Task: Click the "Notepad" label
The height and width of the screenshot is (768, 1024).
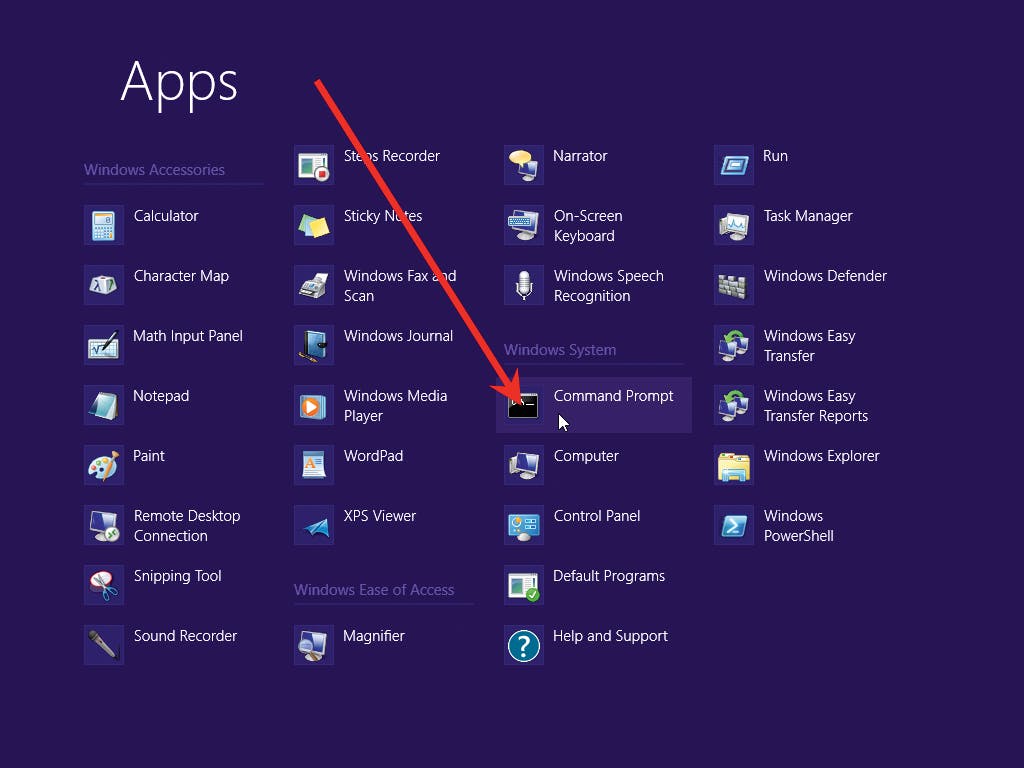Action: click(161, 396)
